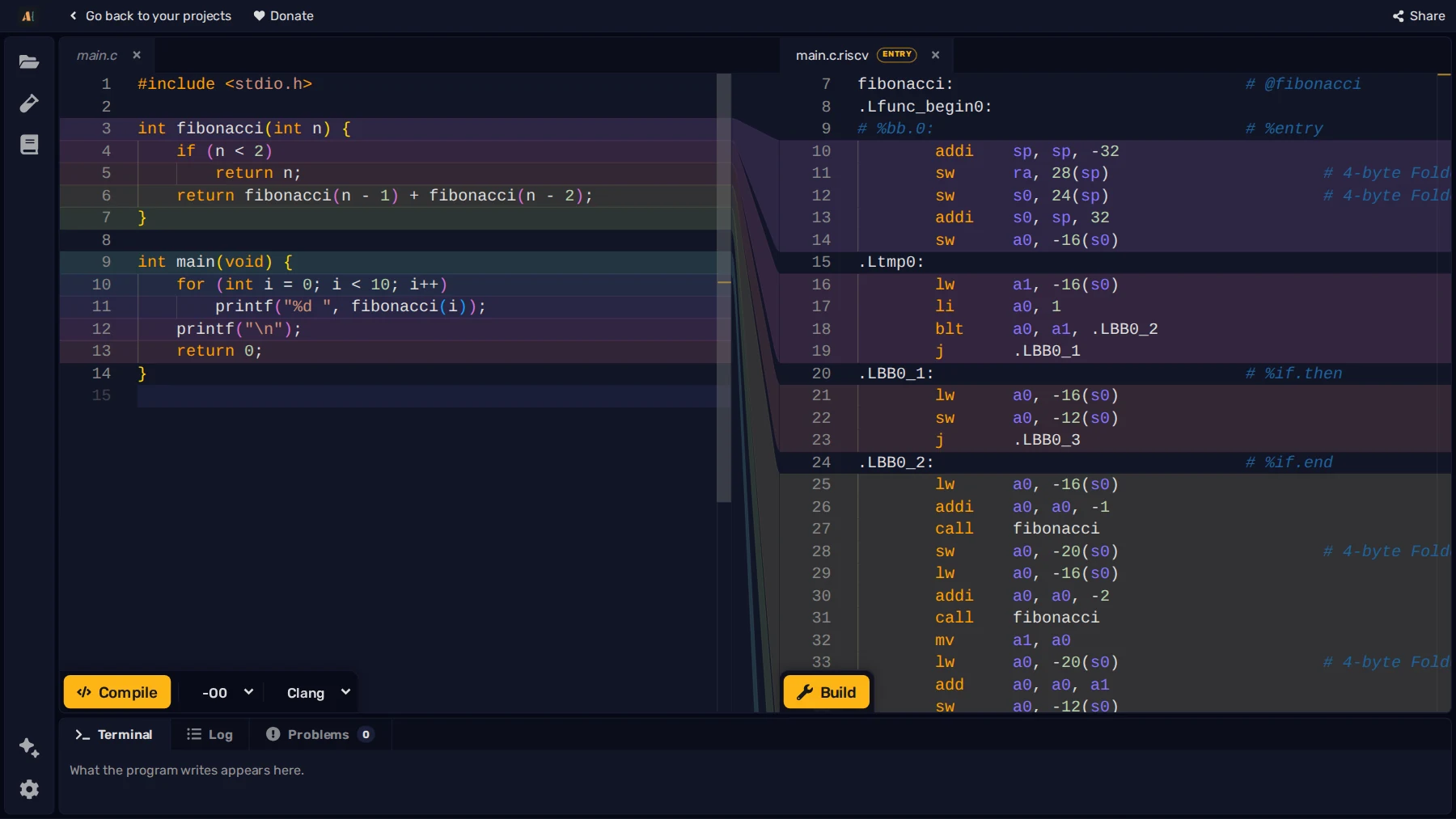The height and width of the screenshot is (819, 1456).
Task: Select the Terminal tab
Action: (114, 734)
